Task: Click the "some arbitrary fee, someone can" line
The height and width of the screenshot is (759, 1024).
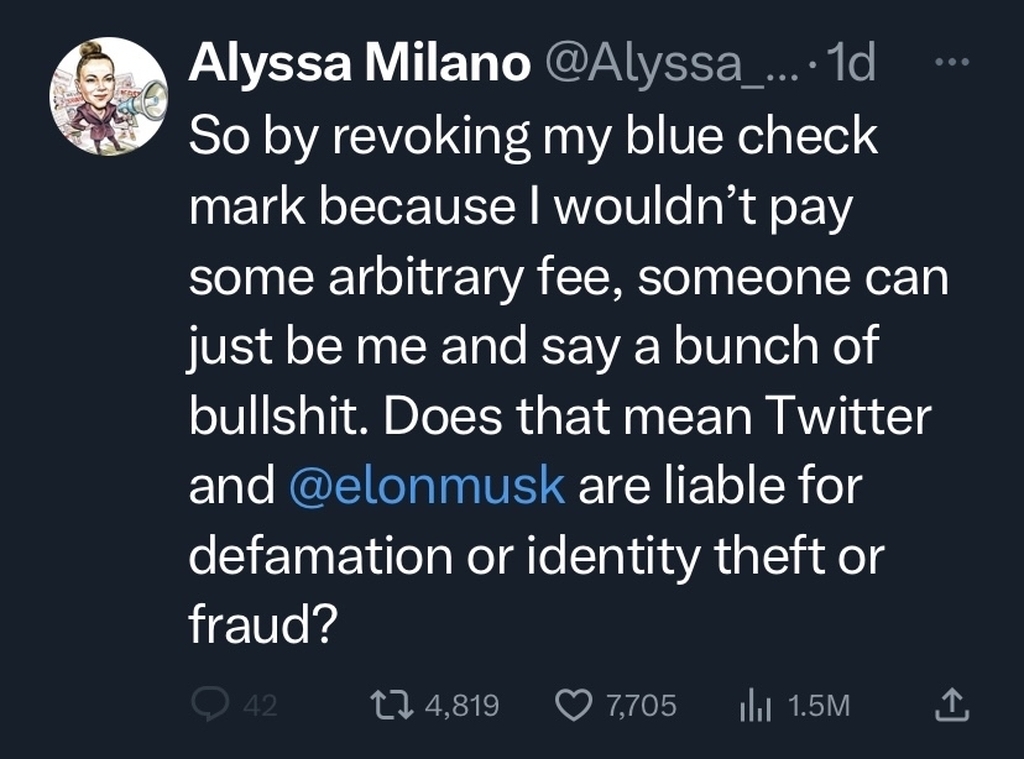Action: coord(569,278)
